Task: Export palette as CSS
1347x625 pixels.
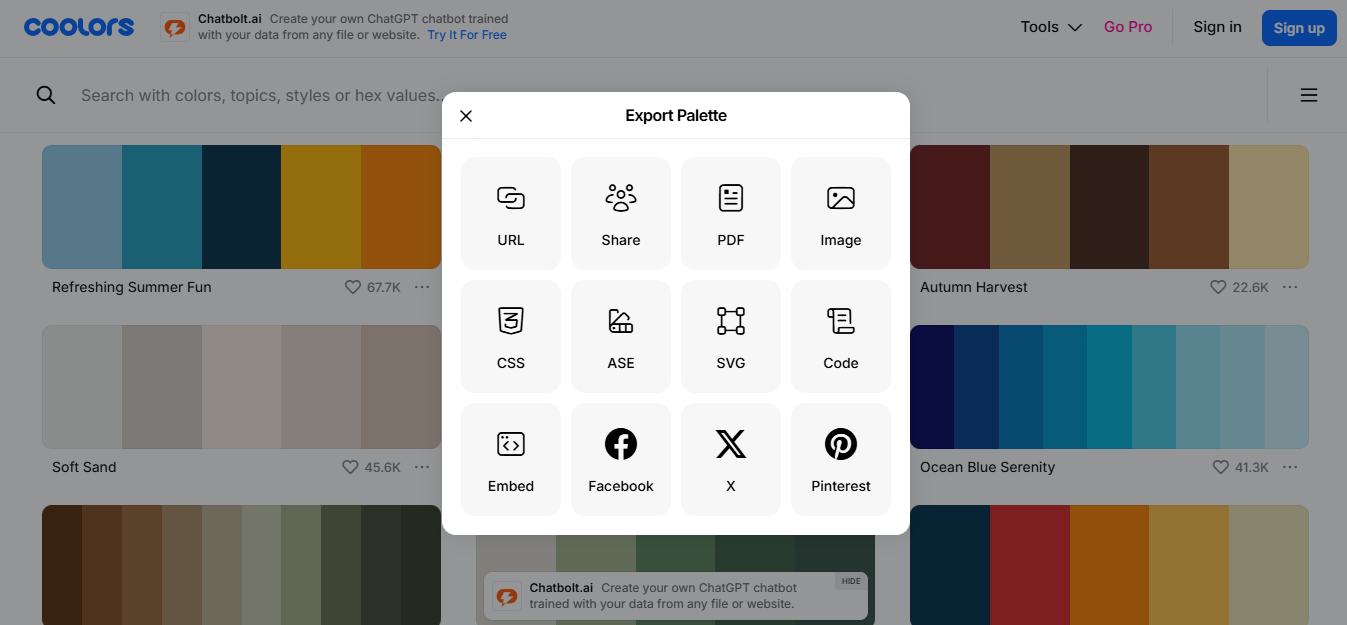Action: [x=511, y=336]
